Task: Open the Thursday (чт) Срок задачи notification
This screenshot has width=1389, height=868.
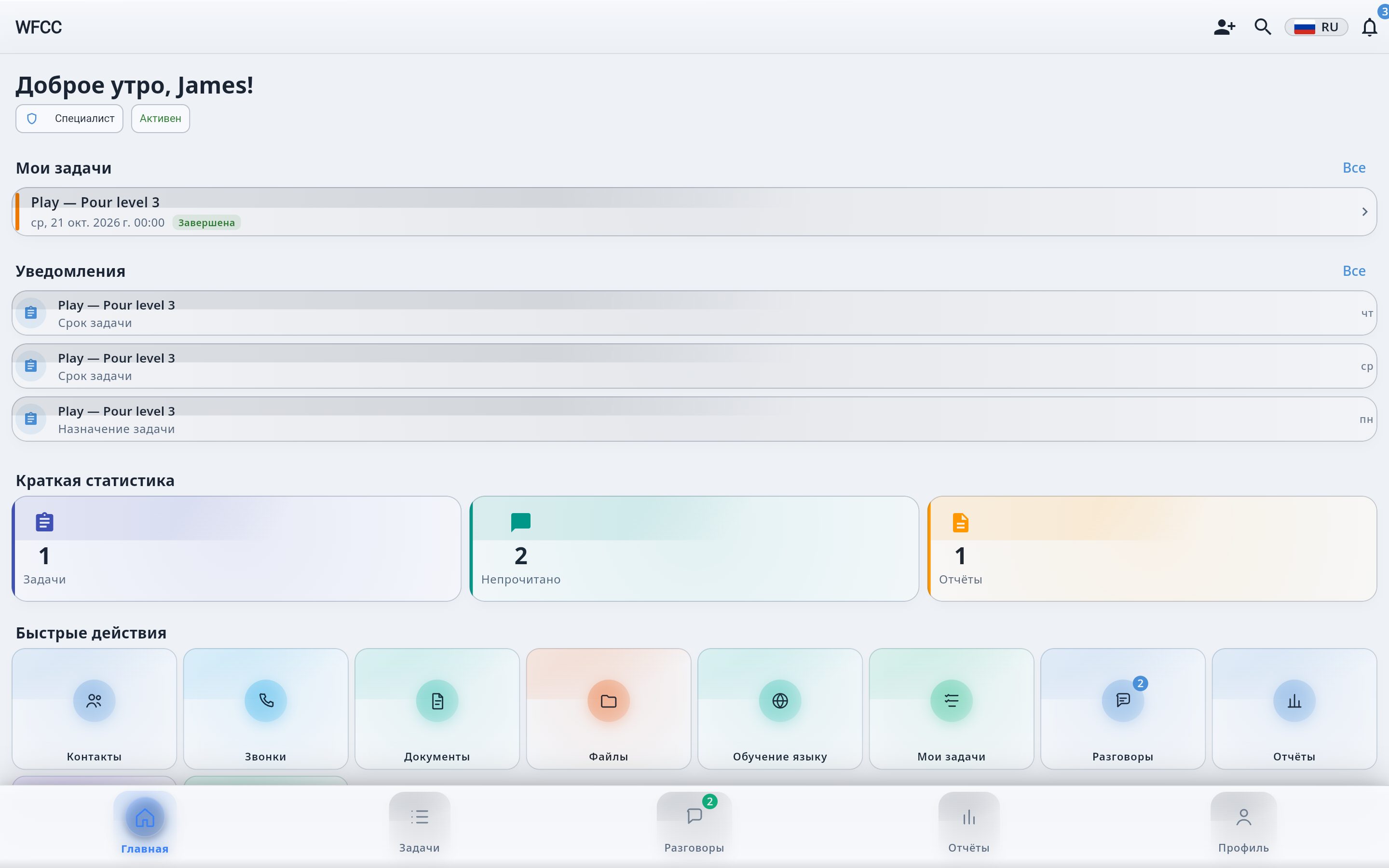Action: (694, 313)
